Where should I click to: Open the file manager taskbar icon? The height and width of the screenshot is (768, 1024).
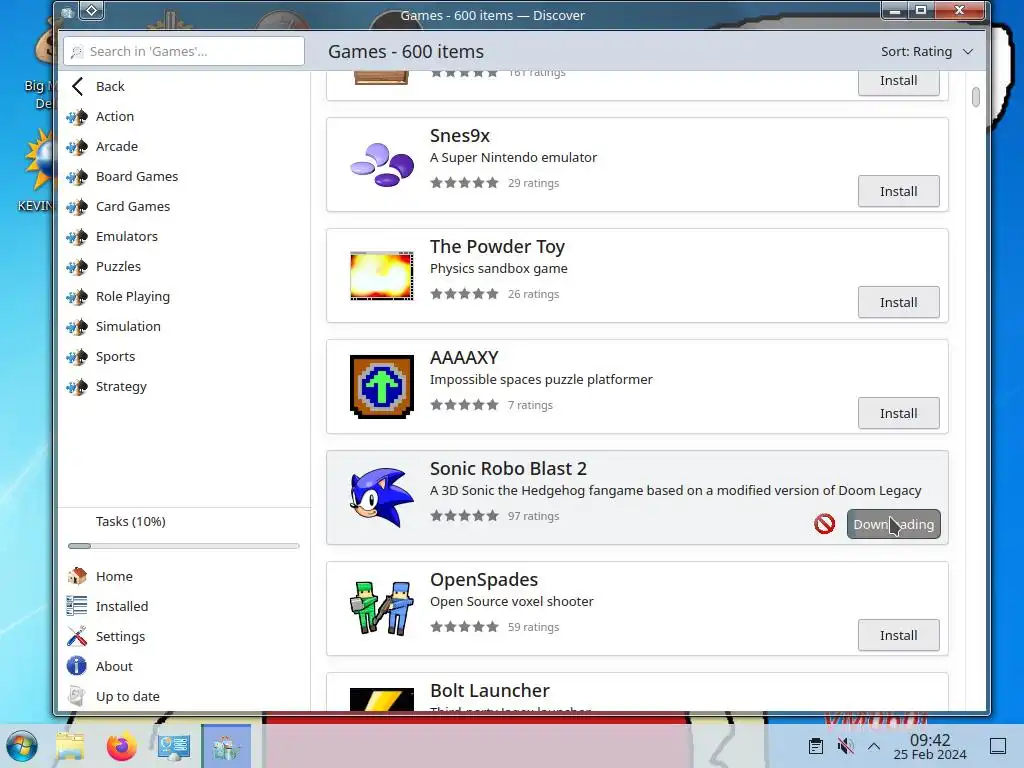tap(70, 746)
